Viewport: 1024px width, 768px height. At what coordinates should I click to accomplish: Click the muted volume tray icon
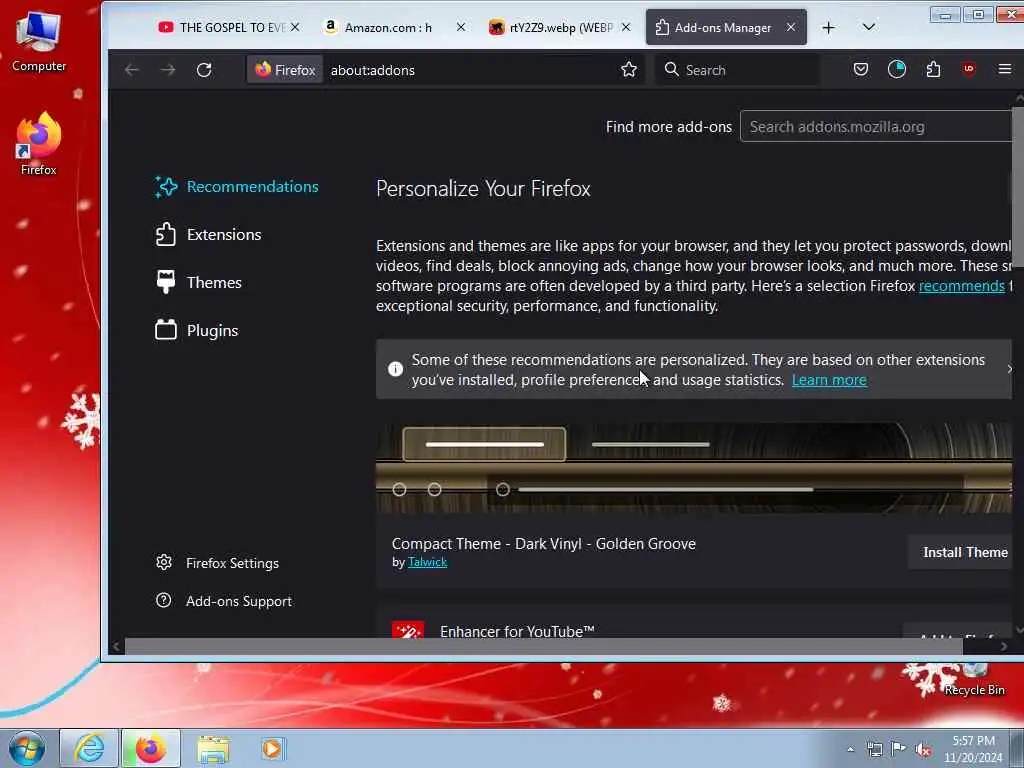[923, 750]
